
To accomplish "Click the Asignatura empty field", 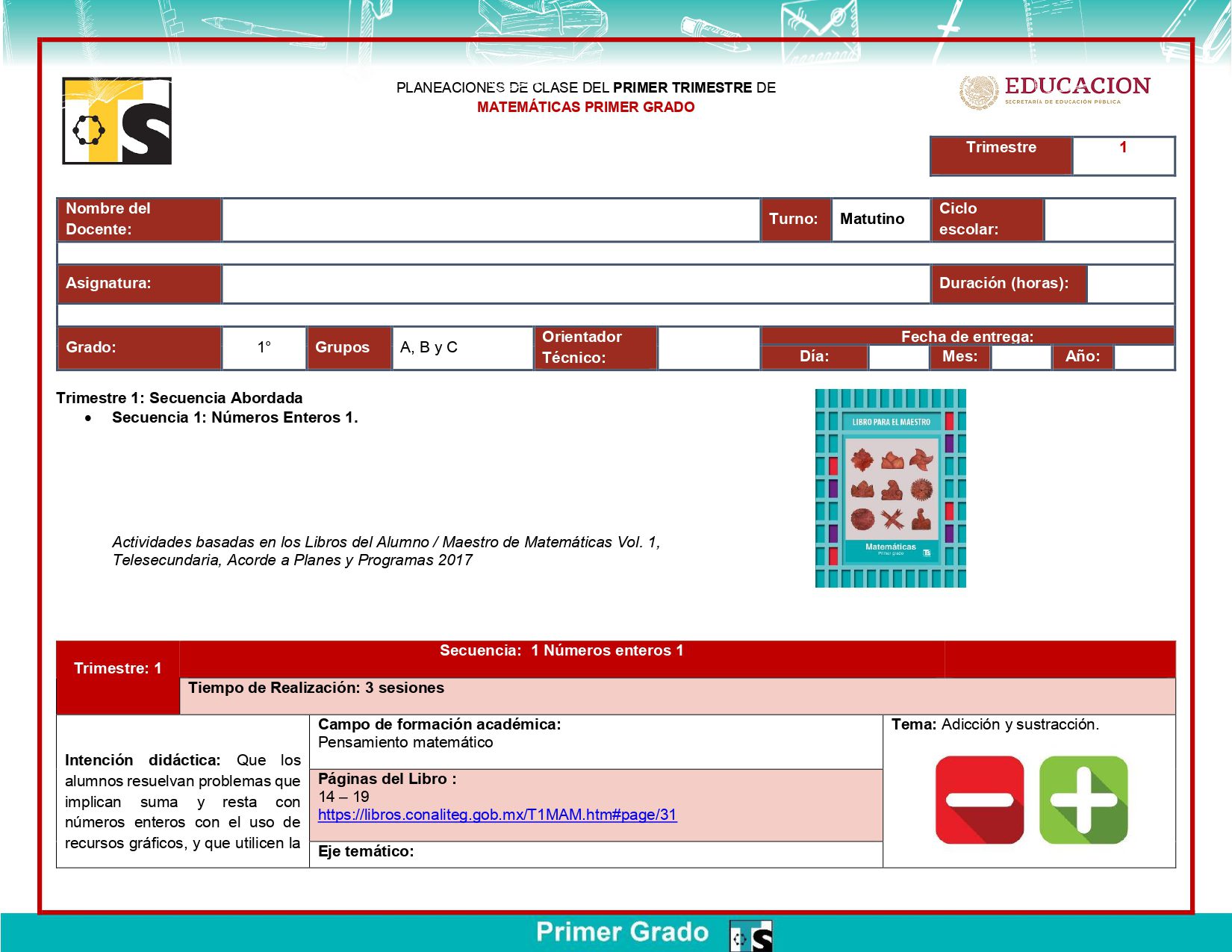I will tap(576, 284).
